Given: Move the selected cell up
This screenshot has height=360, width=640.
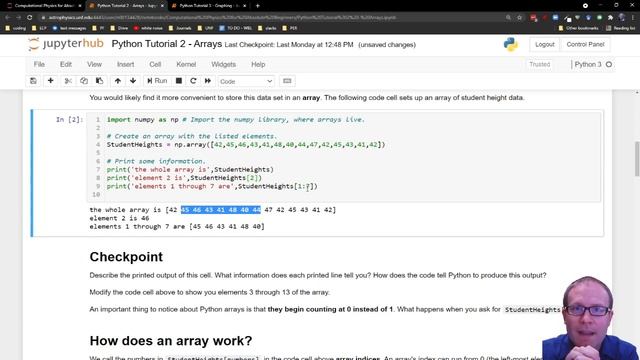Looking at the screenshot, I should (118, 81).
